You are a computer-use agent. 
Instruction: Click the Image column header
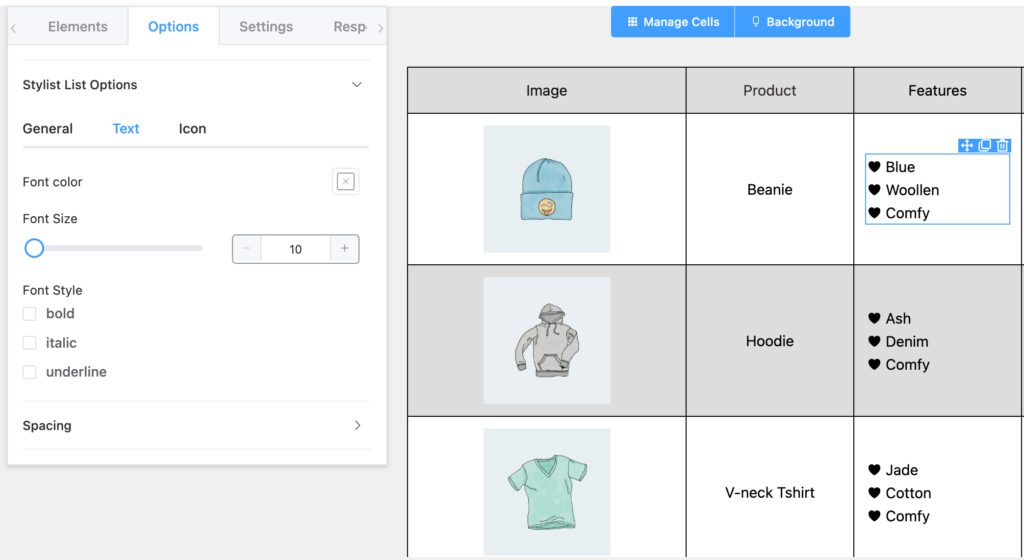pyautogui.click(x=547, y=91)
